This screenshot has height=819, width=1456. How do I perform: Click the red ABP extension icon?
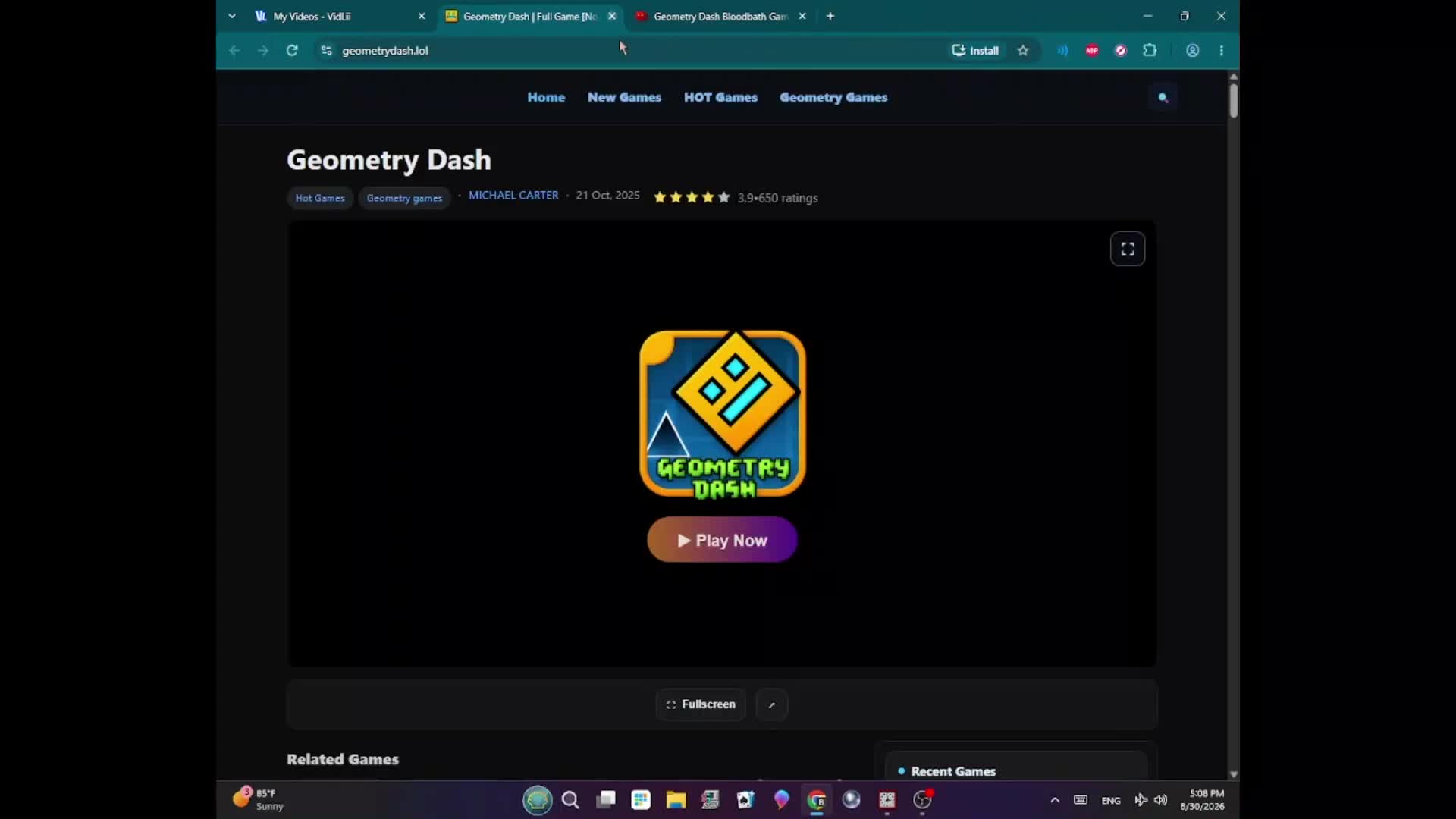(x=1092, y=50)
